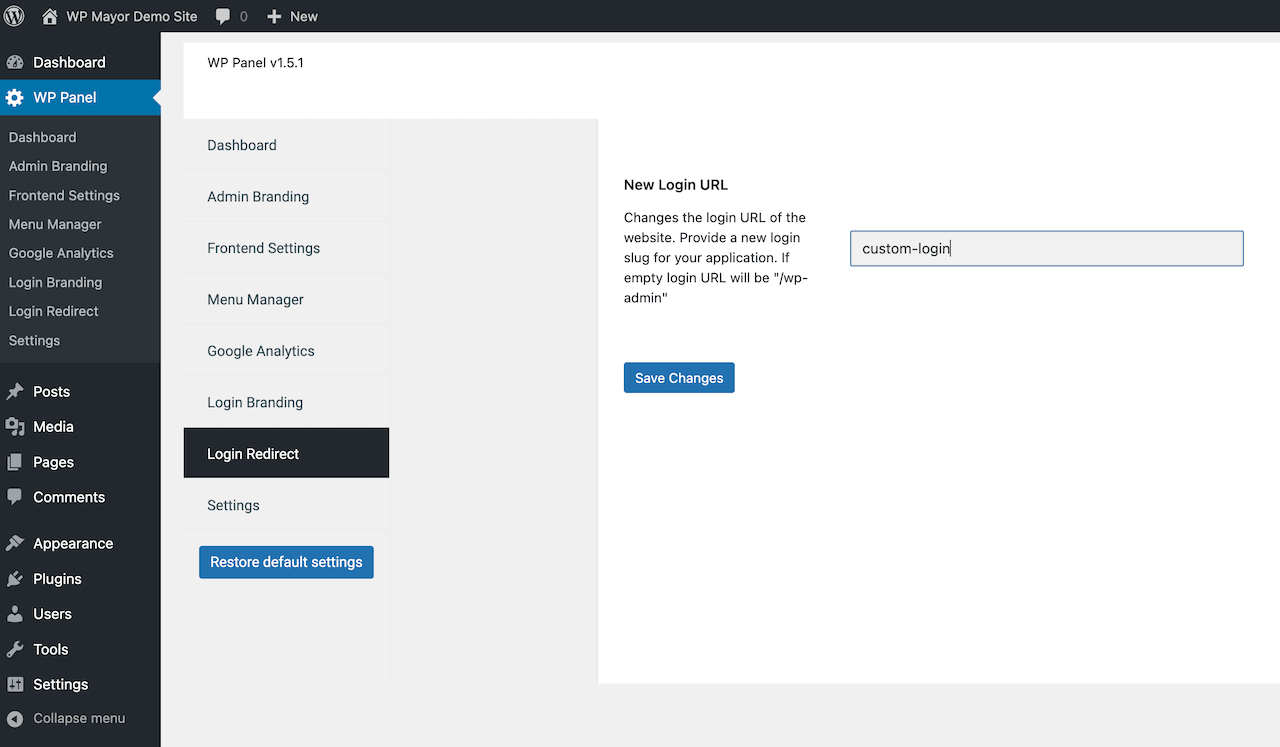Click the Dashboard gauge icon in sidebar
The width and height of the screenshot is (1280, 747).
[15, 62]
